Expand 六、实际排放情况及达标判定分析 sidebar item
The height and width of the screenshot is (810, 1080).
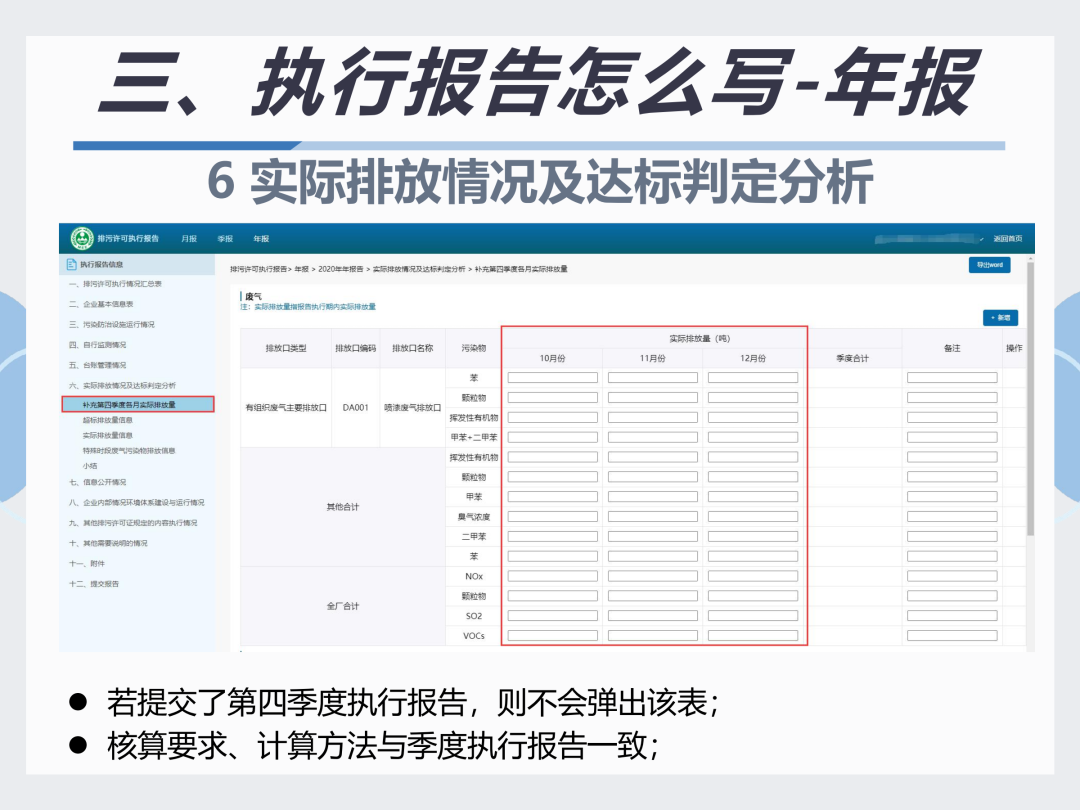122,386
